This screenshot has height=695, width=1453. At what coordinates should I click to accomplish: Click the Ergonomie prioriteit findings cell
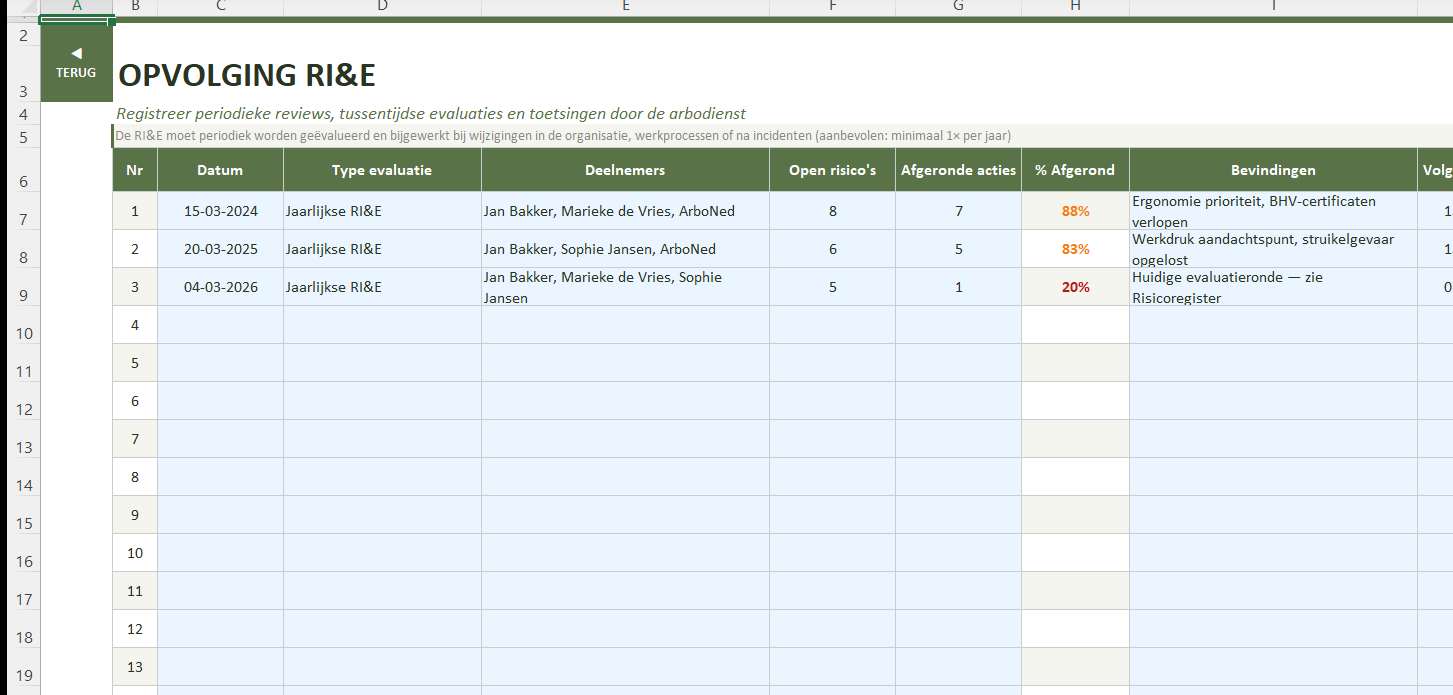[x=1273, y=211]
